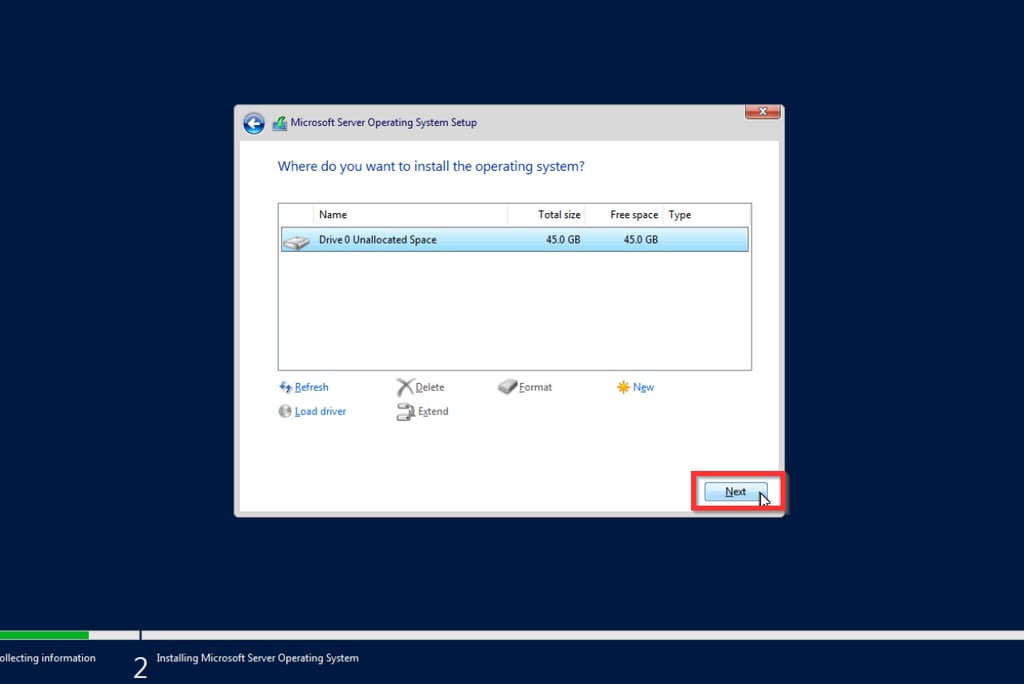Click the Load driver disc icon

tap(285, 411)
